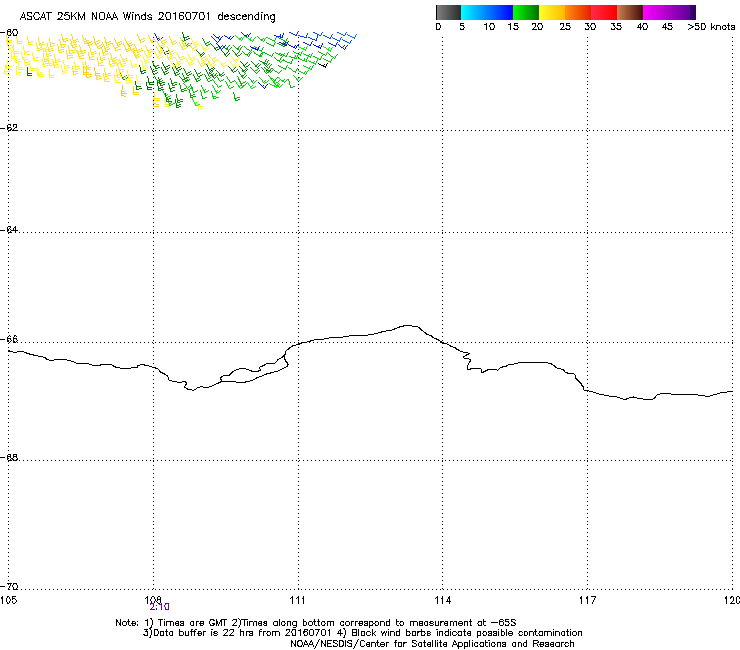
Task: Click the ASCAT 25KM NOAA Winds title
Action: [x=147, y=17]
